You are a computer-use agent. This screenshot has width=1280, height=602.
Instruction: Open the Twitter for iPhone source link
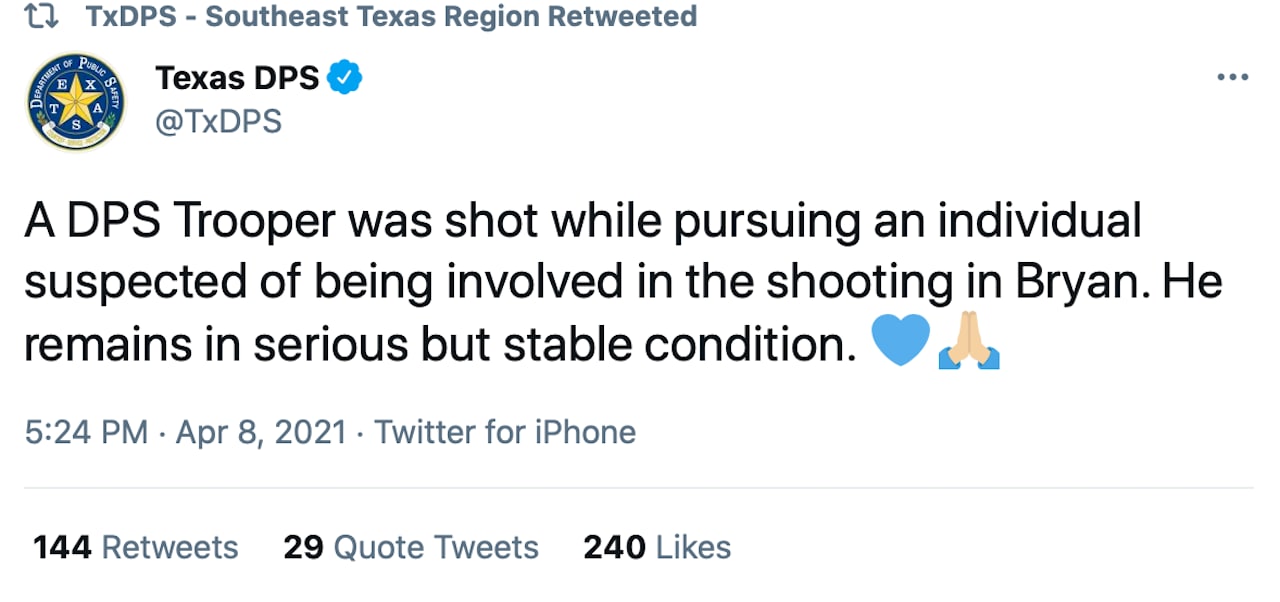(505, 432)
